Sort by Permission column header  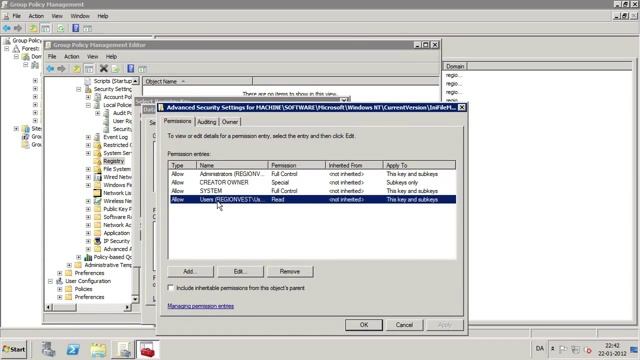[297, 165]
